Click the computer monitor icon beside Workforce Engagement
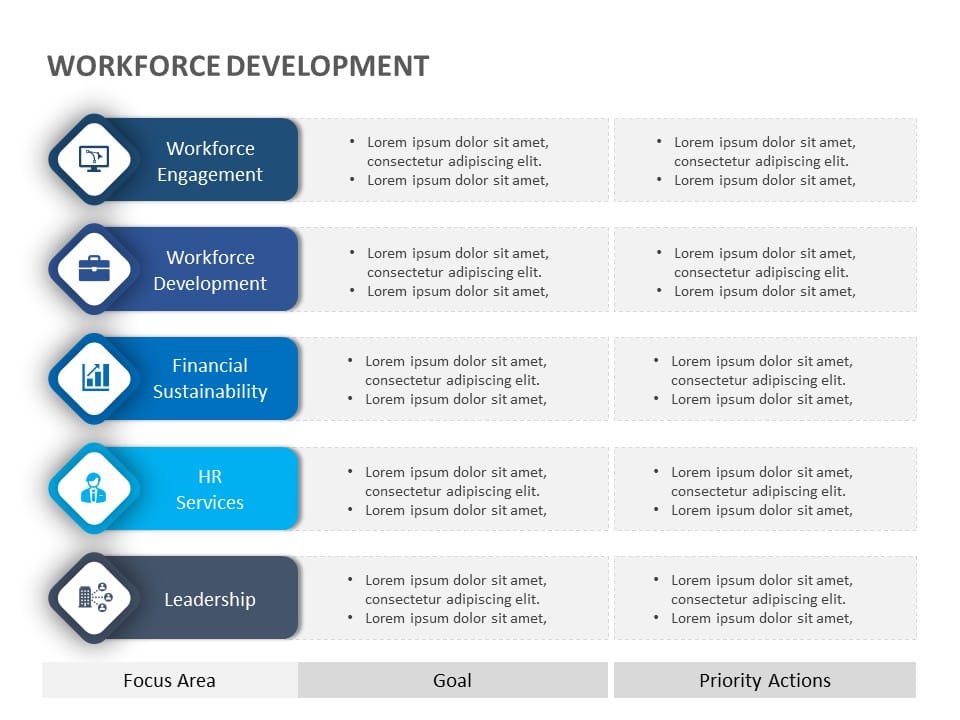The height and width of the screenshot is (720, 960). [x=93, y=160]
